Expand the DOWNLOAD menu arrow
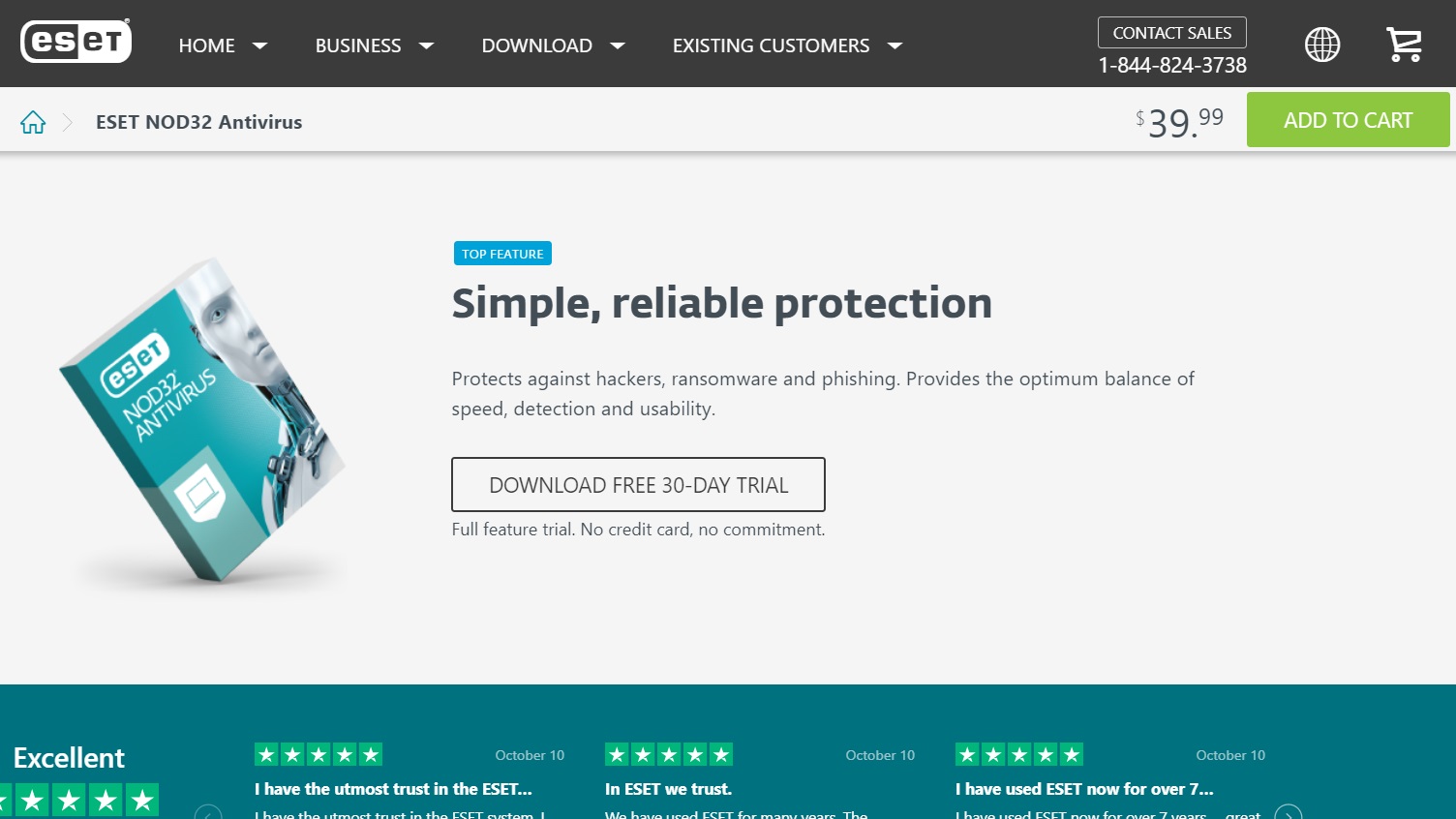The width and height of the screenshot is (1456, 819). [618, 45]
